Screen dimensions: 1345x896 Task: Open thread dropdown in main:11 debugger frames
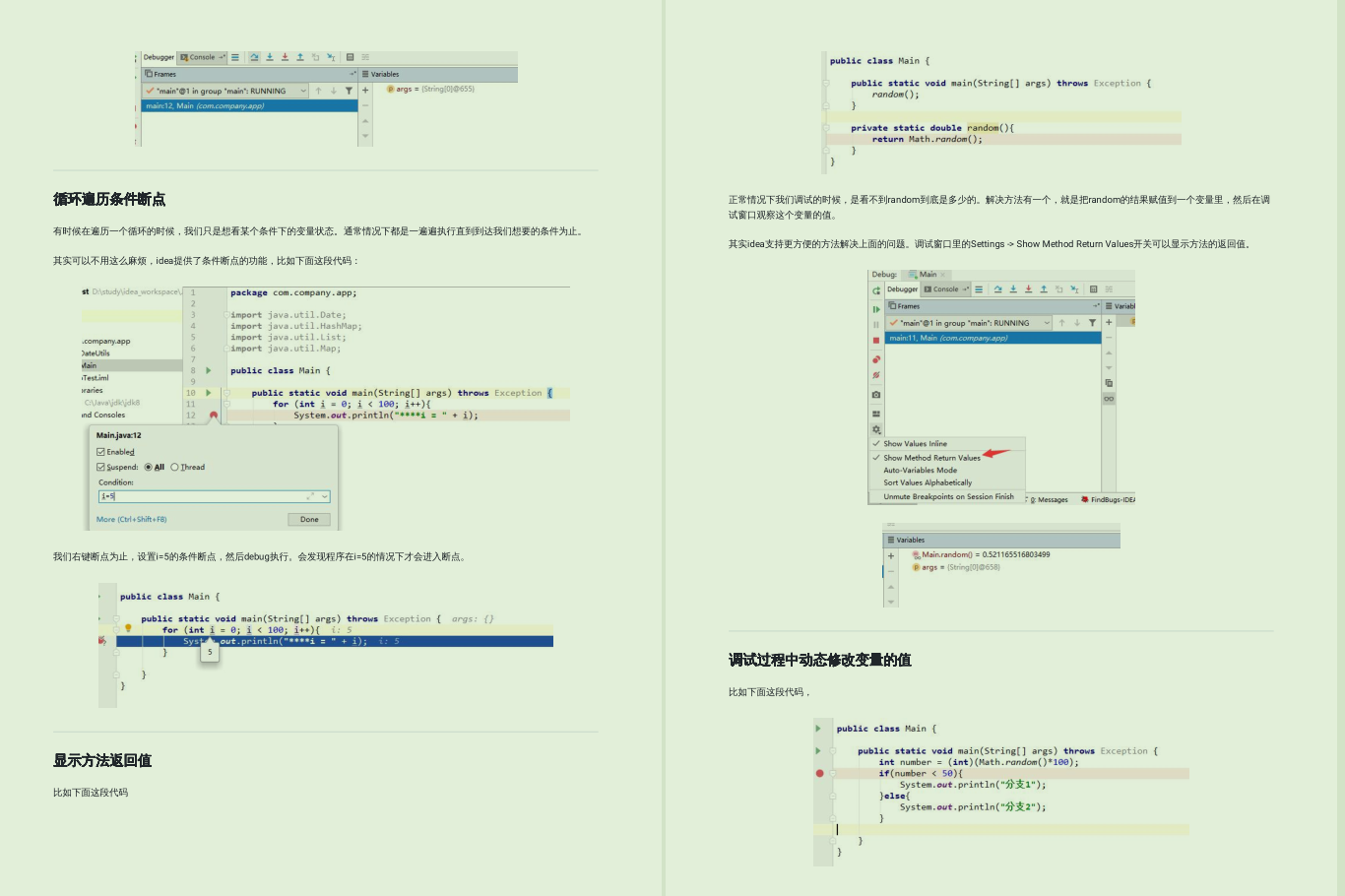pos(1047,323)
